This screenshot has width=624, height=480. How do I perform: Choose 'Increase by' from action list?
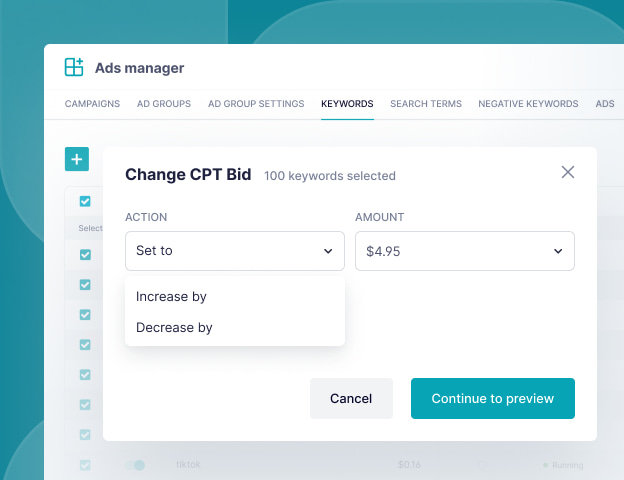(x=171, y=297)
